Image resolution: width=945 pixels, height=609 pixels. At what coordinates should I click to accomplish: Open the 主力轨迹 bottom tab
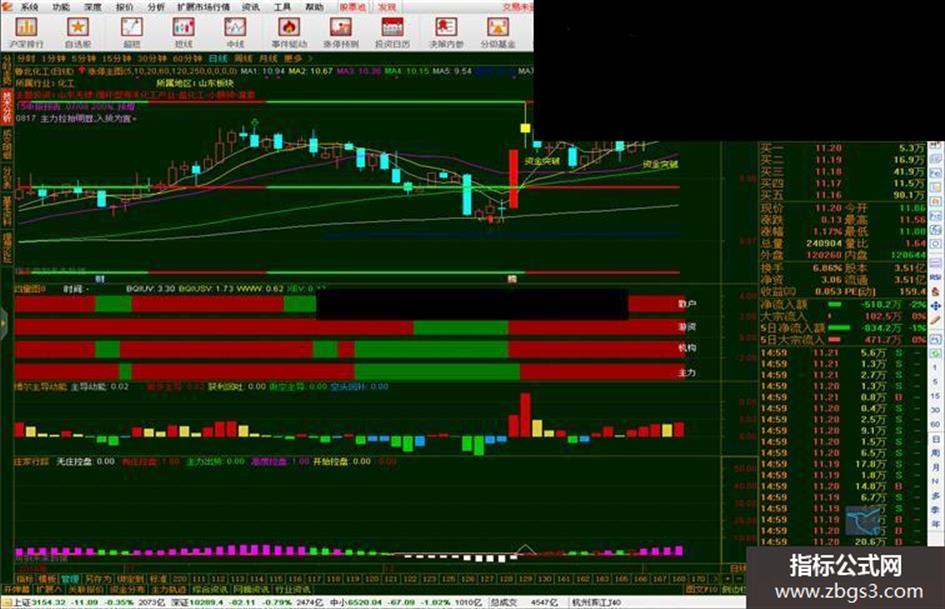click(169, 589)
